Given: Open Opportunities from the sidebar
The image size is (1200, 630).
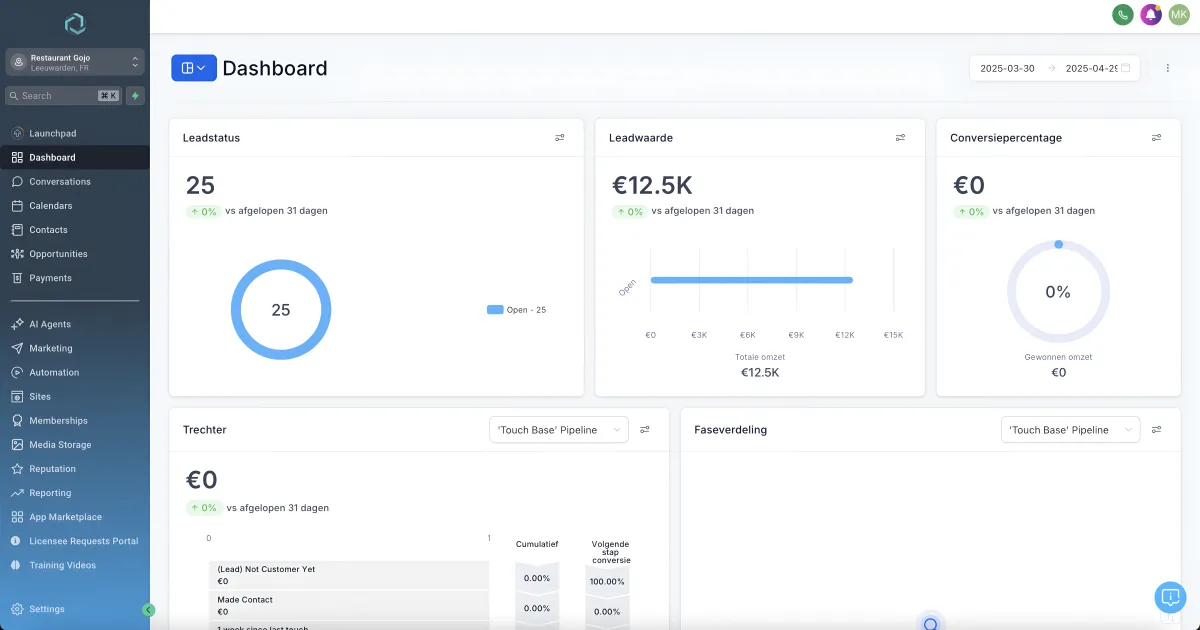Looking at the screenshot, I should 59,253.
